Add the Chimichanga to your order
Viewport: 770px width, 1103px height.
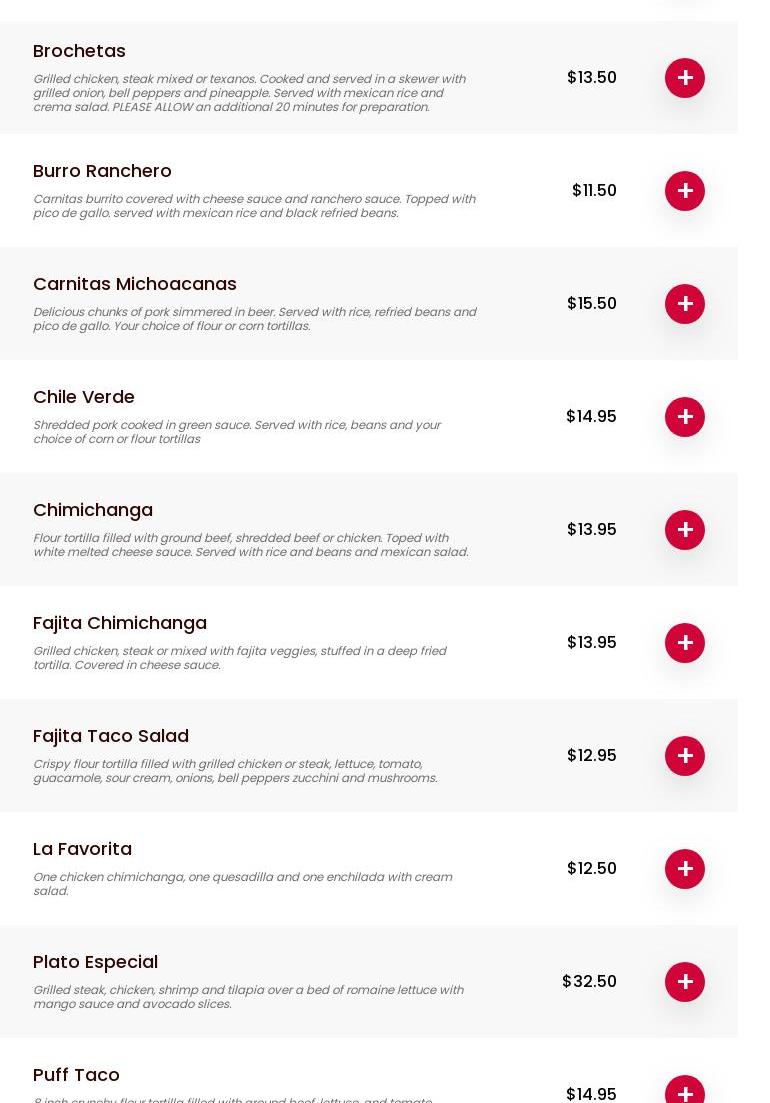tap(685, 530)
